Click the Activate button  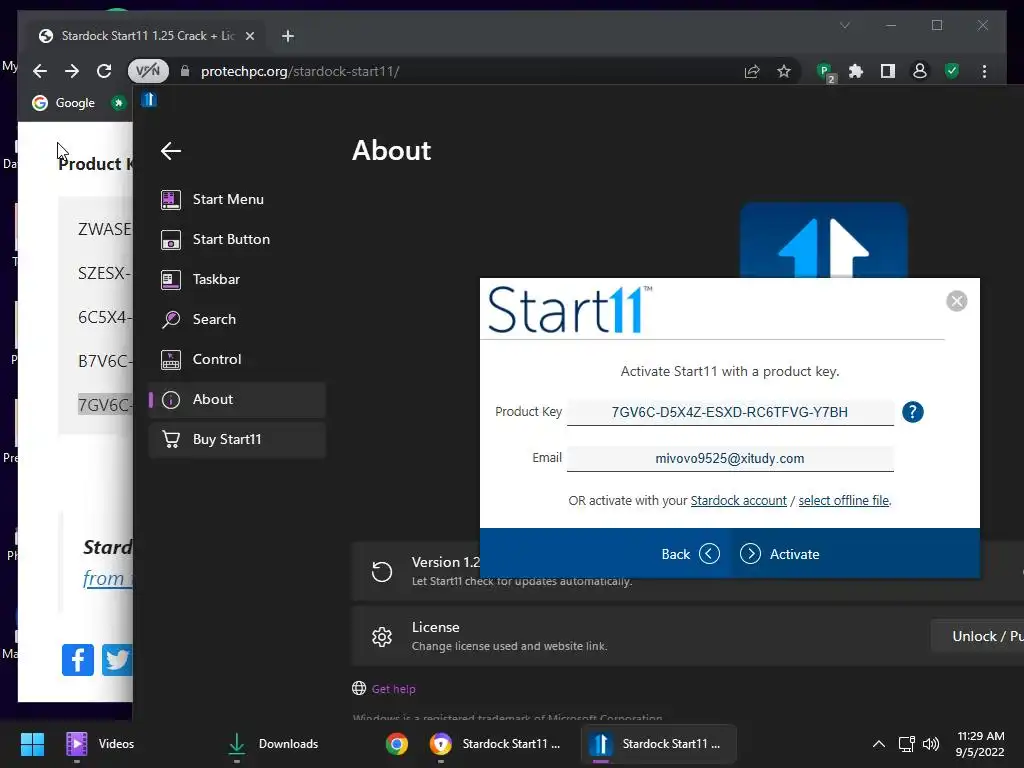point(780,554)
